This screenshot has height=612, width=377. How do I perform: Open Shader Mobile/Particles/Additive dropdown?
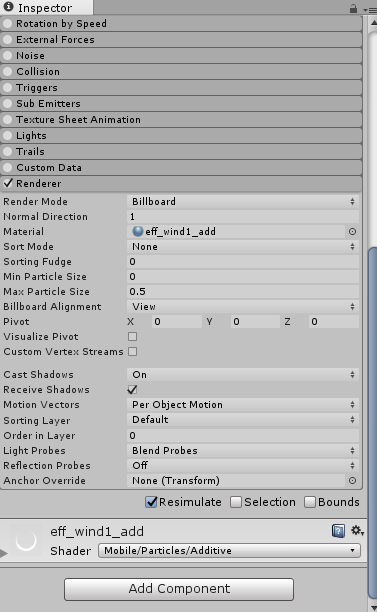click(x=229, y=551)
